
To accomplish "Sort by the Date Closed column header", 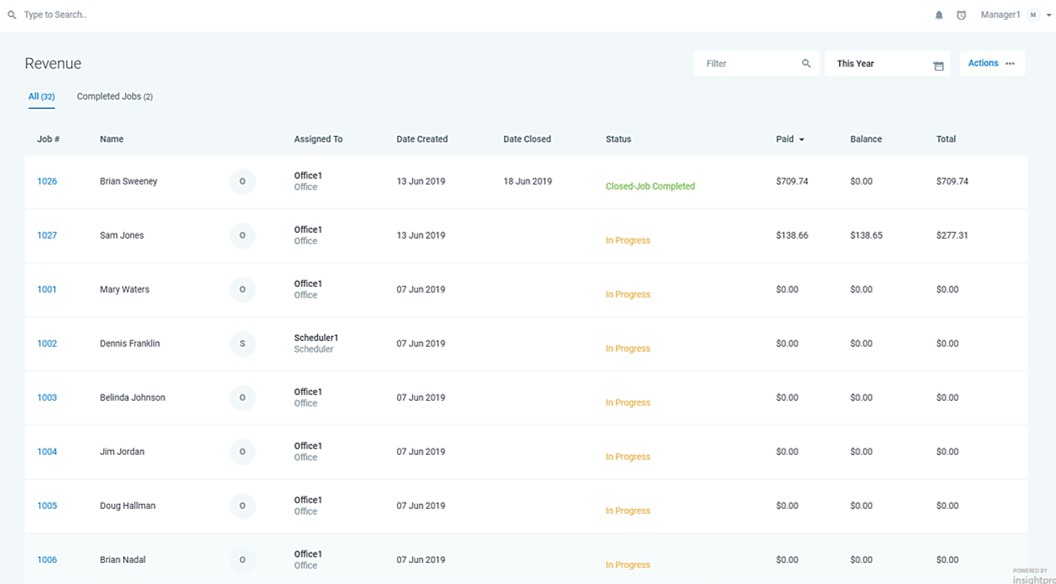I will (x=527, y=139).
